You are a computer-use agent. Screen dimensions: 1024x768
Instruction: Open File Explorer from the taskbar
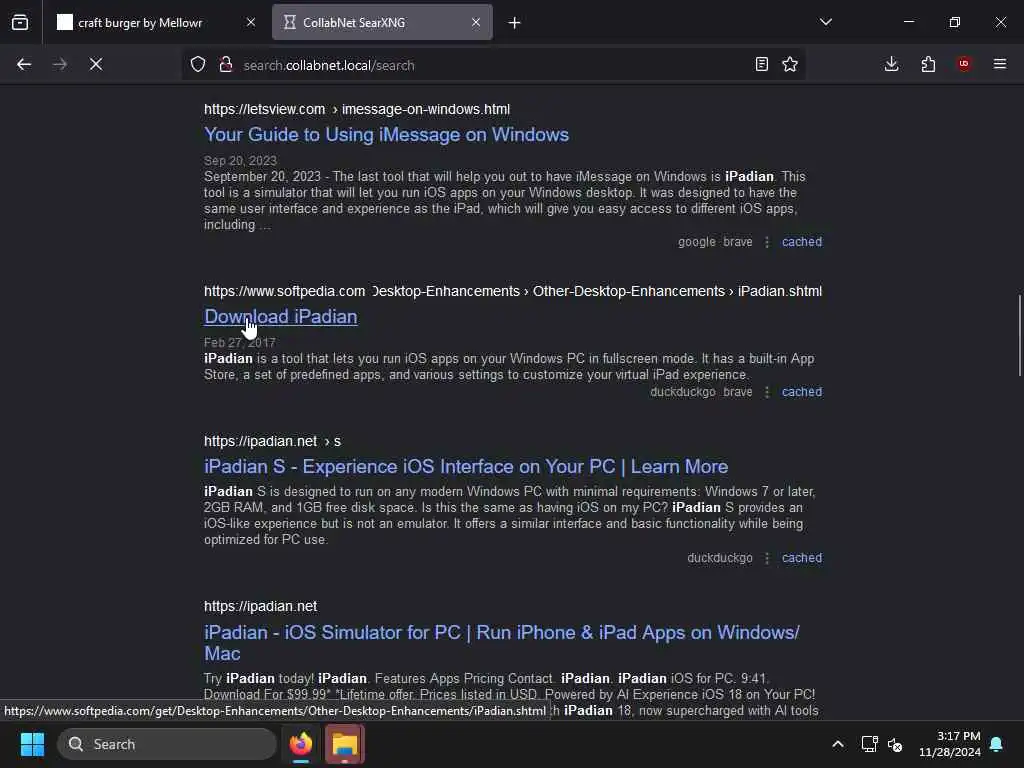(x=345, y=744)
